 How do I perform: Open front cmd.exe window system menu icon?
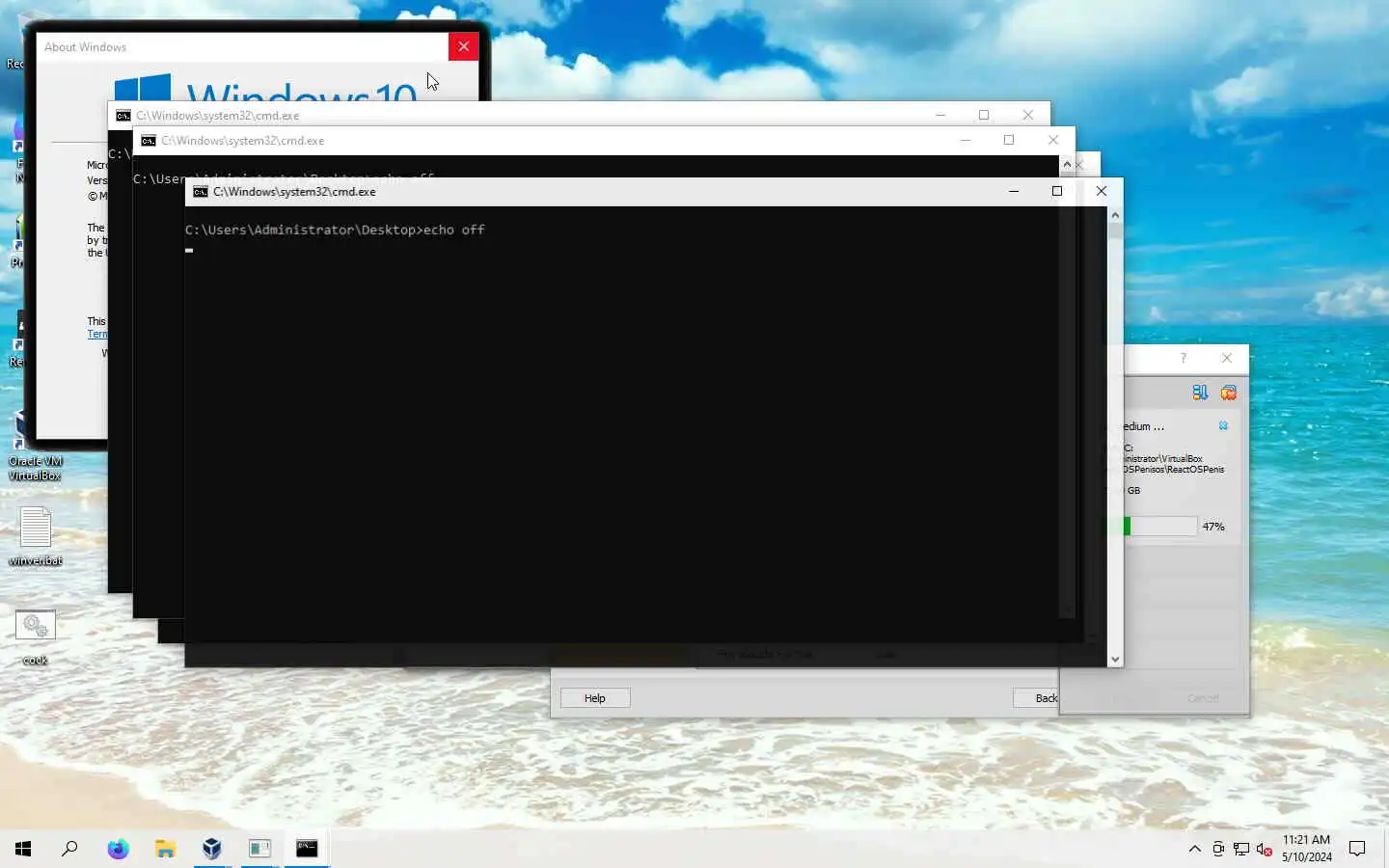(201, 192)
